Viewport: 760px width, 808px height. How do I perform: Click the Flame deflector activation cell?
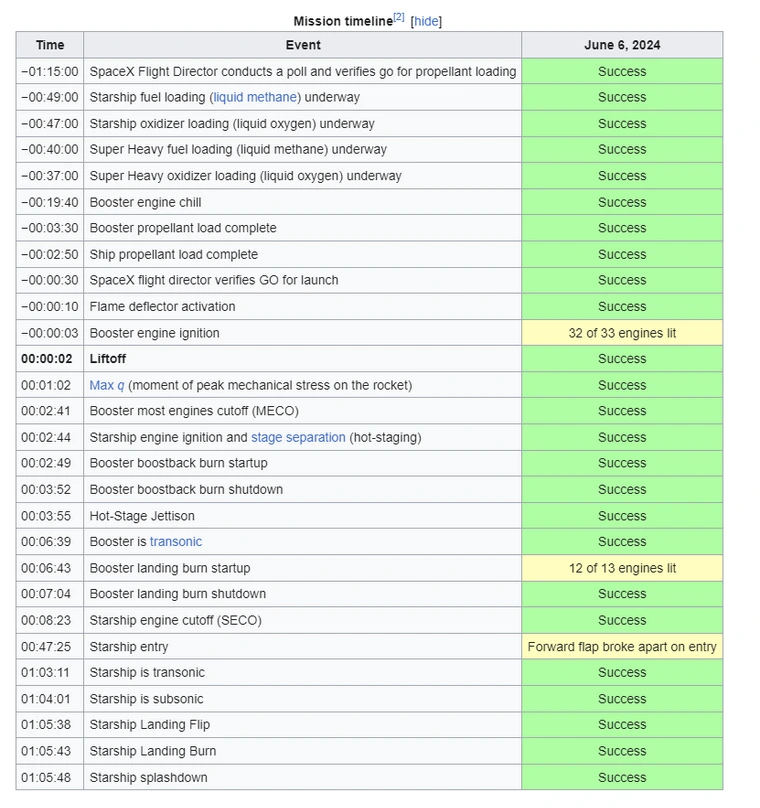click(x=302, y=306)
